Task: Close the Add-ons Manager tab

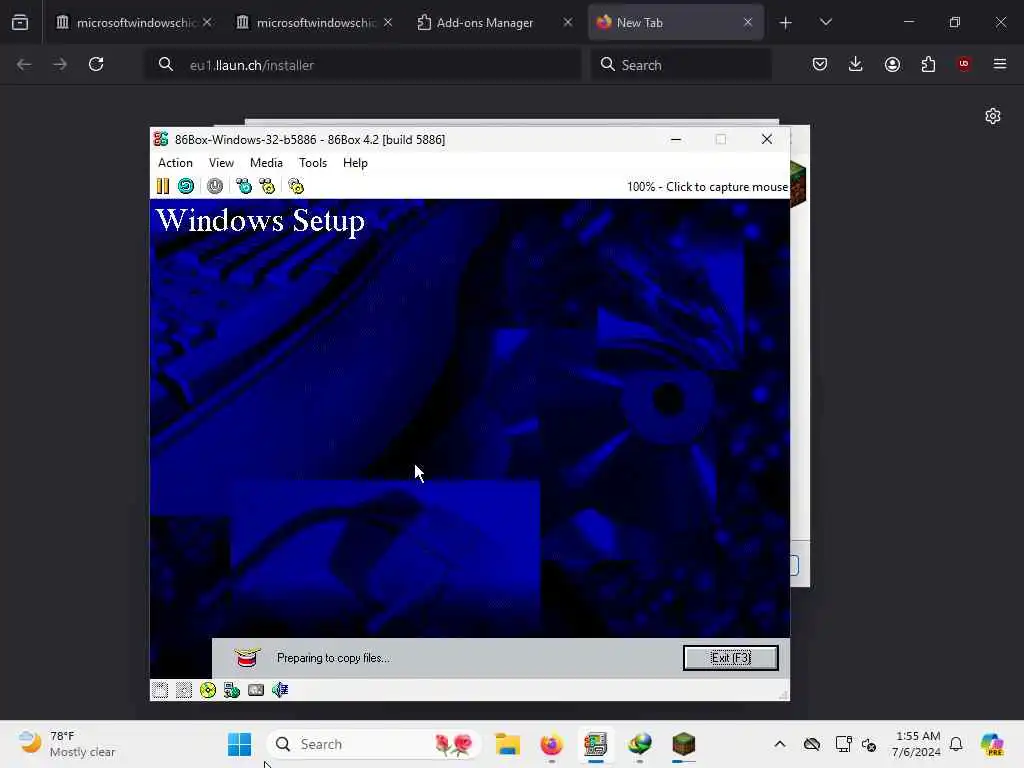Action: click(568, 22)
